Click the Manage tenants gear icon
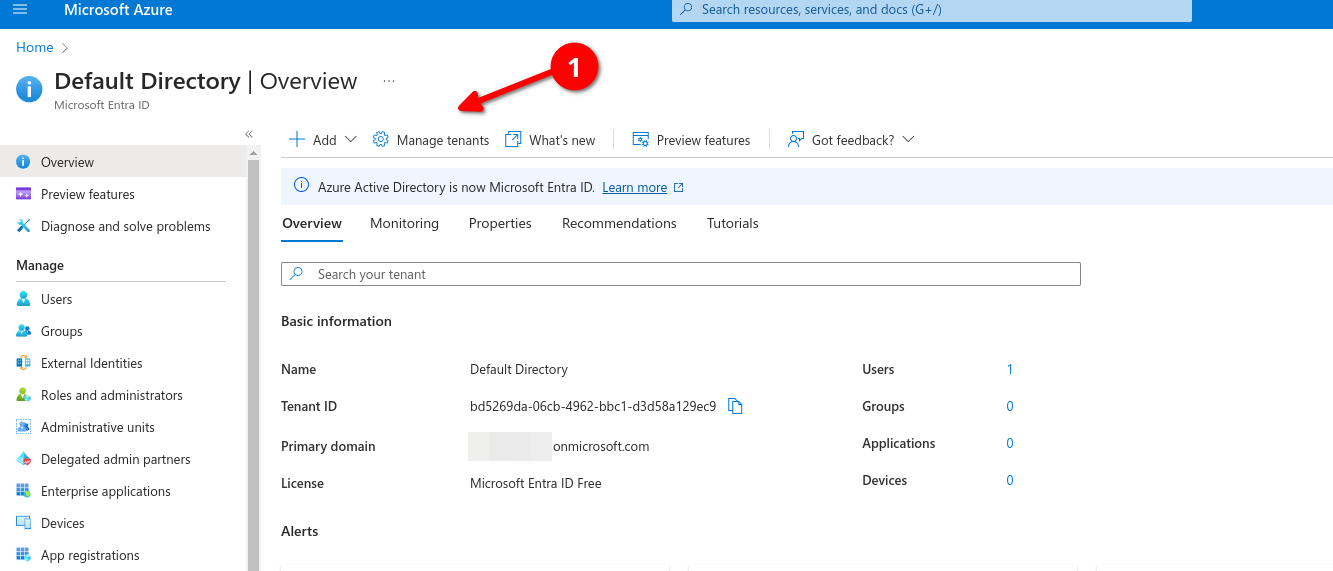Viewport: 1333px width, 571px height. pyautogui.click(x=380, y=140)
